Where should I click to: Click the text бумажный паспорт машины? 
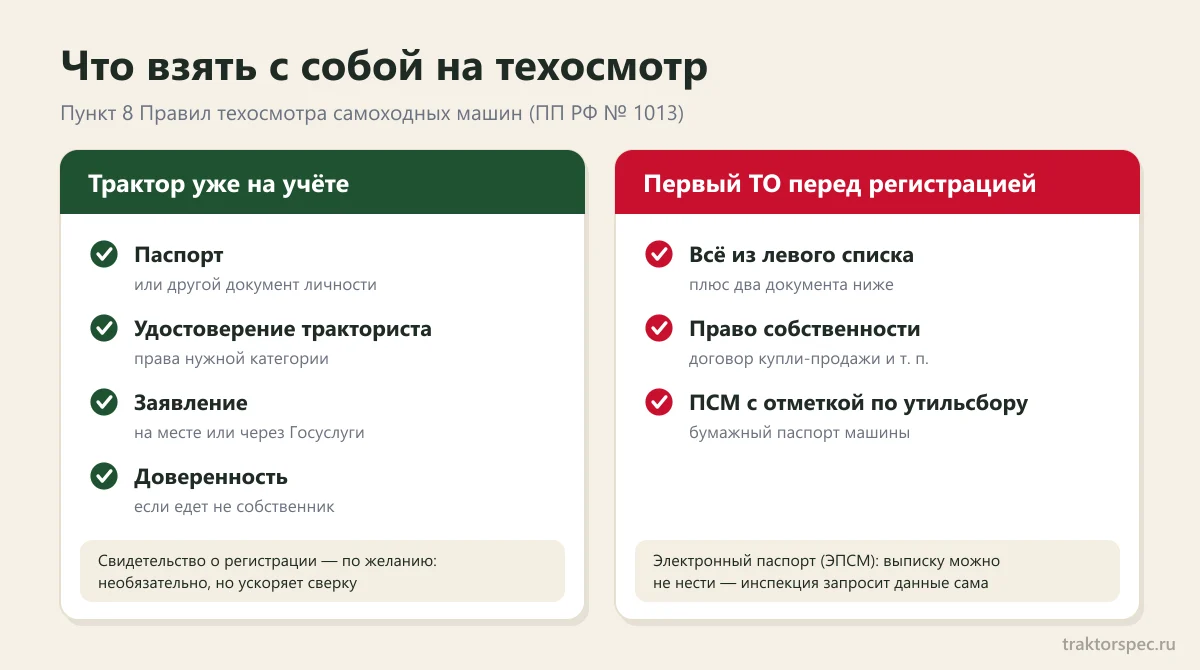799,433
